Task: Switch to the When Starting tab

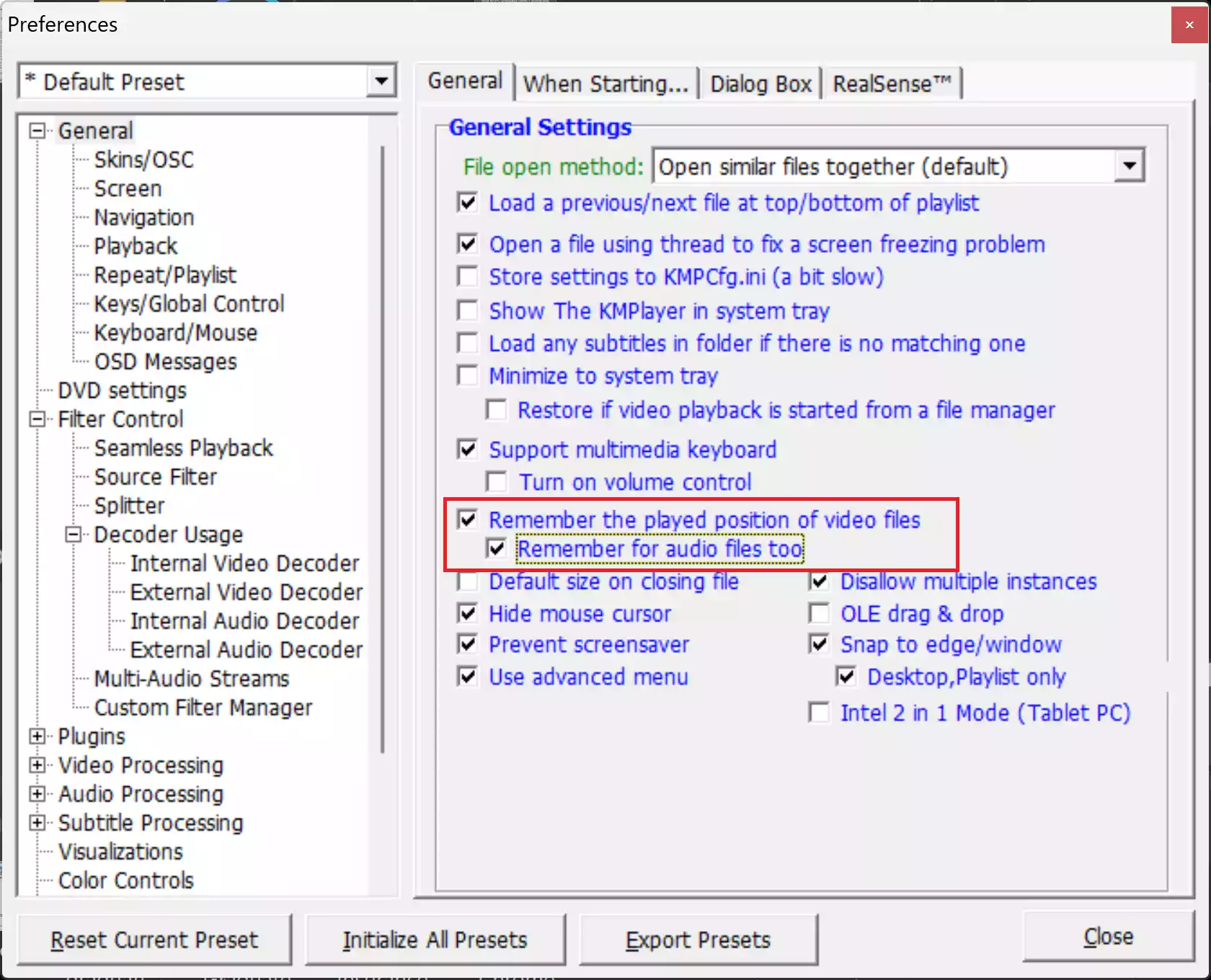Action: 606,82
